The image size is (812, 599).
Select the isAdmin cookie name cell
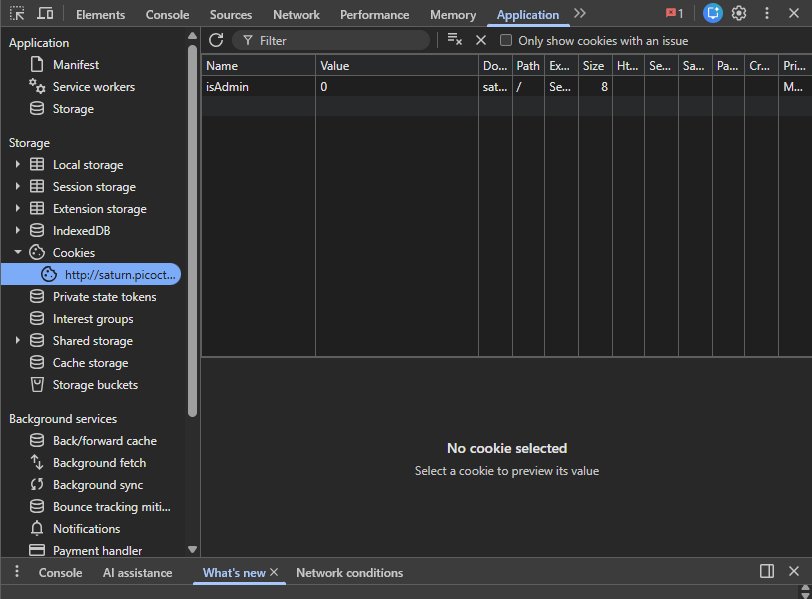(x=258, y=86)
